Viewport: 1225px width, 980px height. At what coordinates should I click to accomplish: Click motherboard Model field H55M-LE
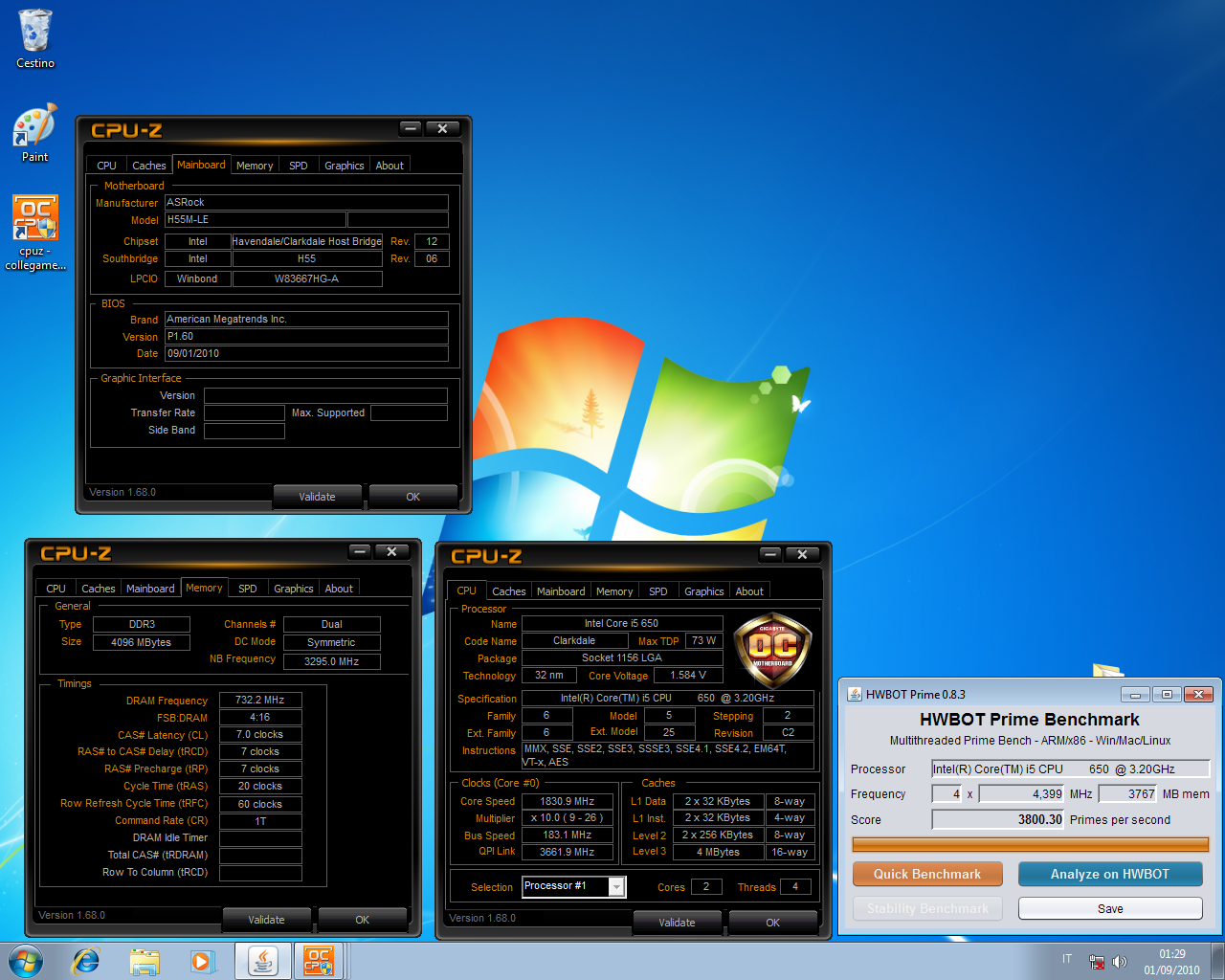pos(255,219)
